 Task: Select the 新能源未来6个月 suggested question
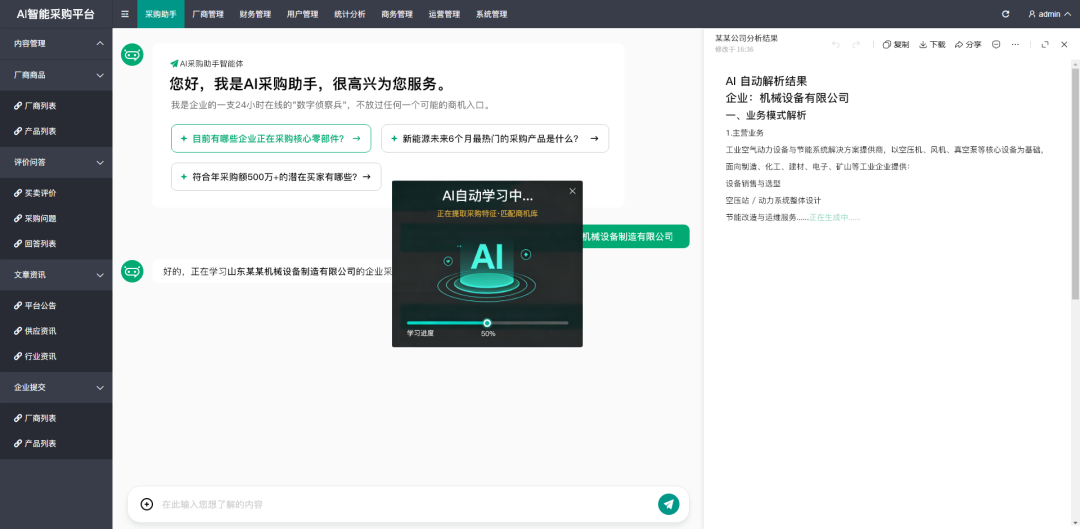(x=494, y=139)
